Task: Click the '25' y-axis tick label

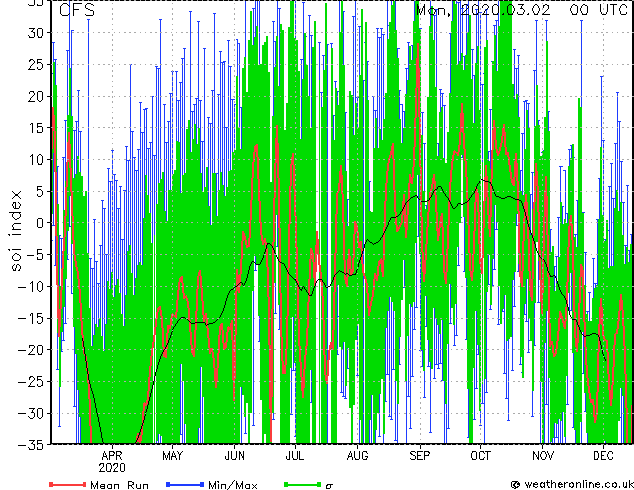Action: (x=36, y=64)
